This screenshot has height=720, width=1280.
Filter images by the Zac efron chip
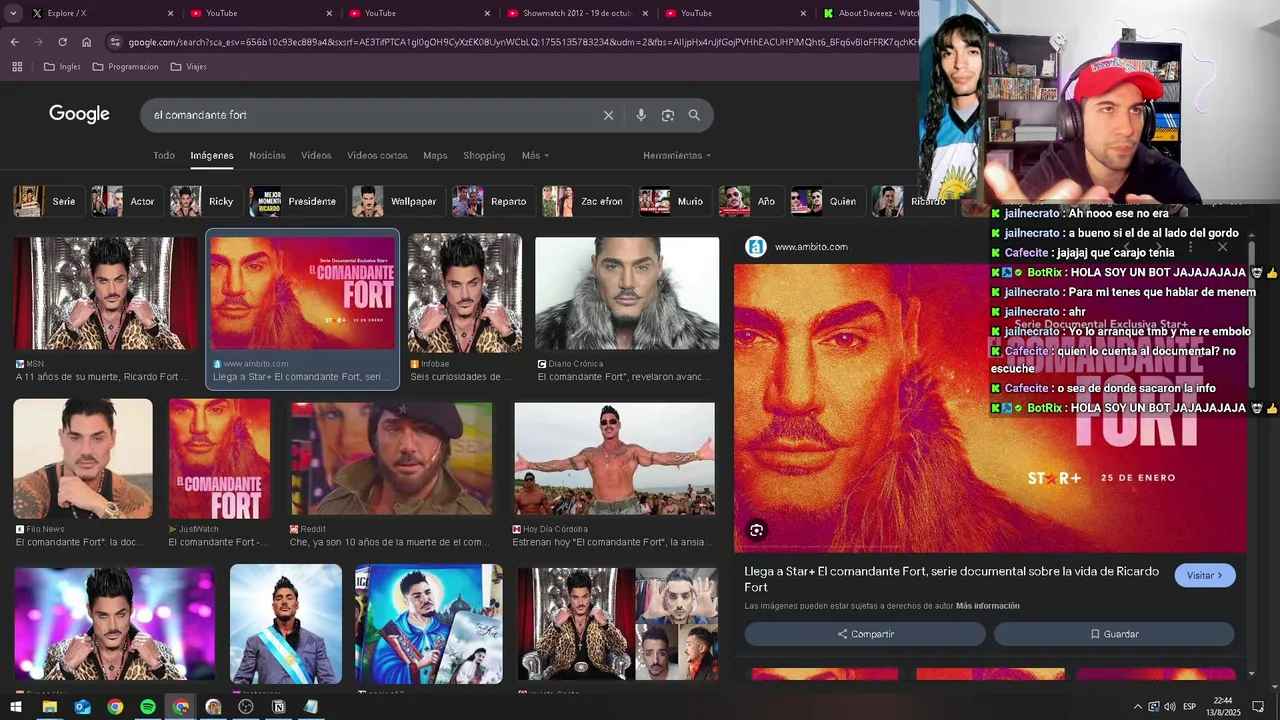tap(586, 201)
